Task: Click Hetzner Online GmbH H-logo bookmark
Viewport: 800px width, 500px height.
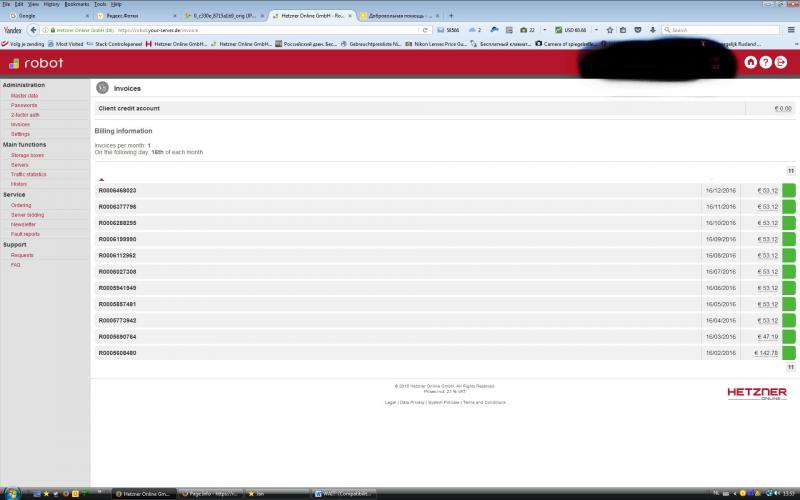Action: [176, 44]
